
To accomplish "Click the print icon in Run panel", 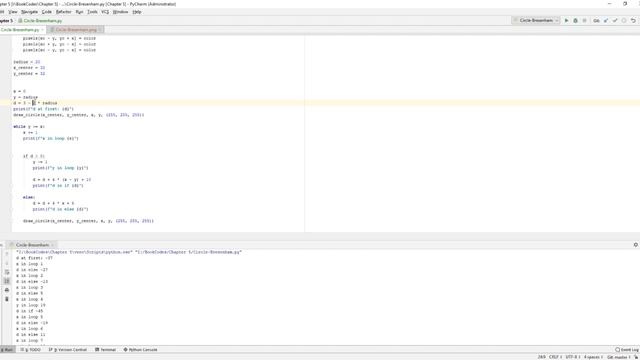I will point(7,290).
